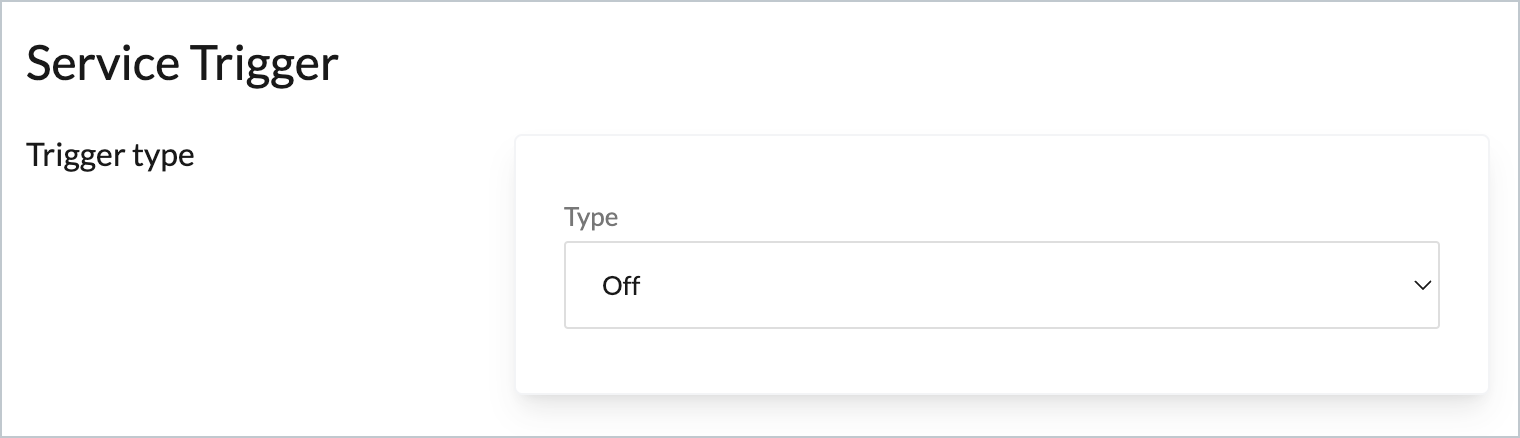
Task: Click the left edge of the Type select box
Action: (x=572, y=285)
